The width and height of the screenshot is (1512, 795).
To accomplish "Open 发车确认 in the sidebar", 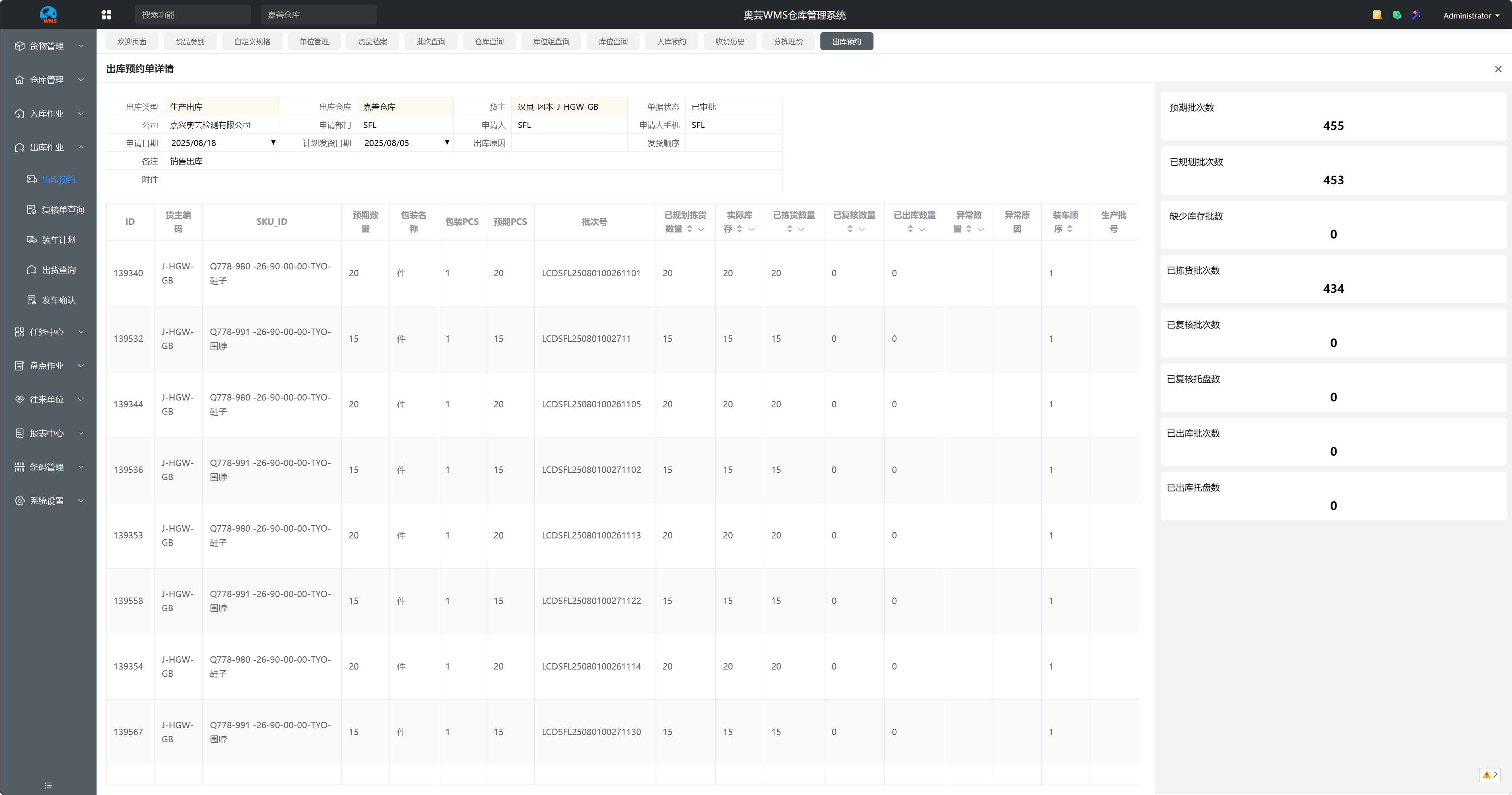I will (58, 300).
